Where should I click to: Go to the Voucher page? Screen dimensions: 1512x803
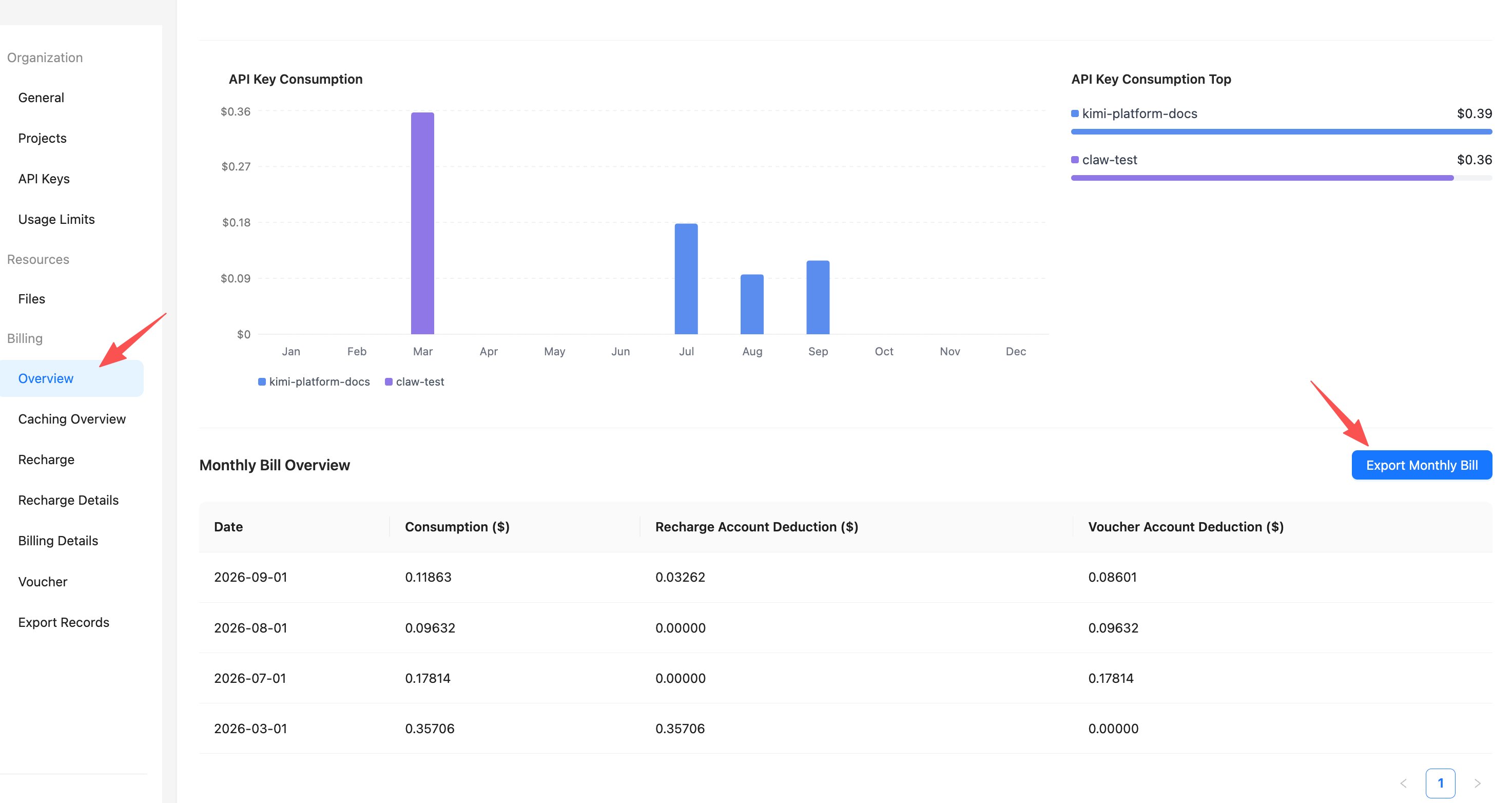point(43,582)
